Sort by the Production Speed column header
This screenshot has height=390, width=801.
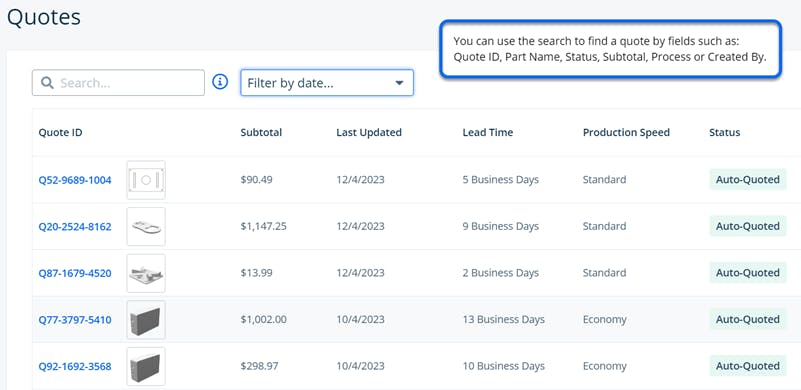click(x=626, y=132)
